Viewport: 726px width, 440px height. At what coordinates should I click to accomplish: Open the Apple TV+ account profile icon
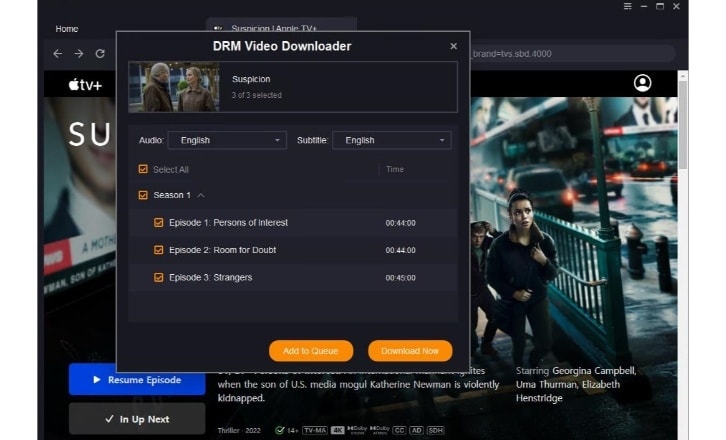[x=642, y=83]
